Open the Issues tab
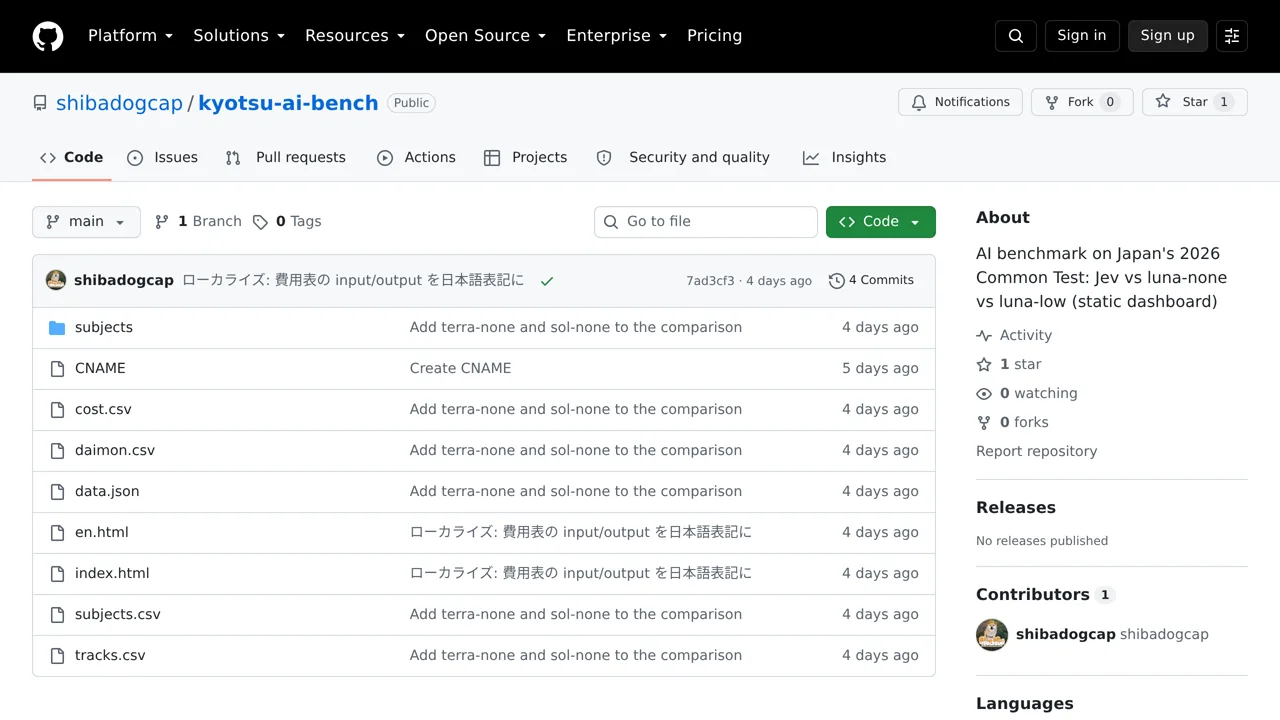The height and width of the screenshot is (720, 1280). (162, 157)
